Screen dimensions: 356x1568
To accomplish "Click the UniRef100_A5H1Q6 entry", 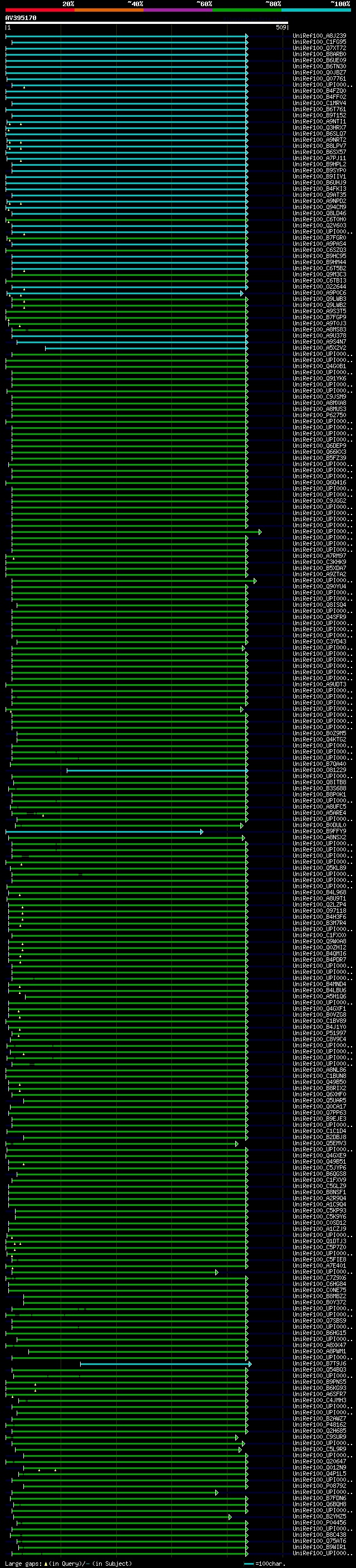I will (x=319, y=996).
